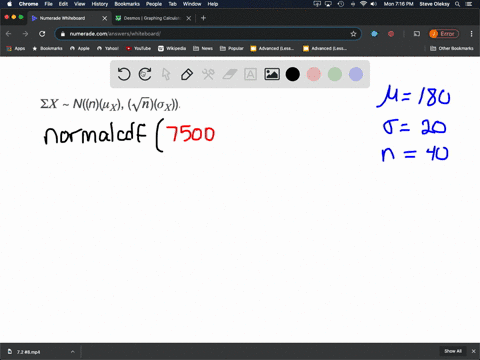Screen dimensions: 480x360
Task: Open the second Advanced bookmark
Action: pyautogui.click(x=325, y=48)
